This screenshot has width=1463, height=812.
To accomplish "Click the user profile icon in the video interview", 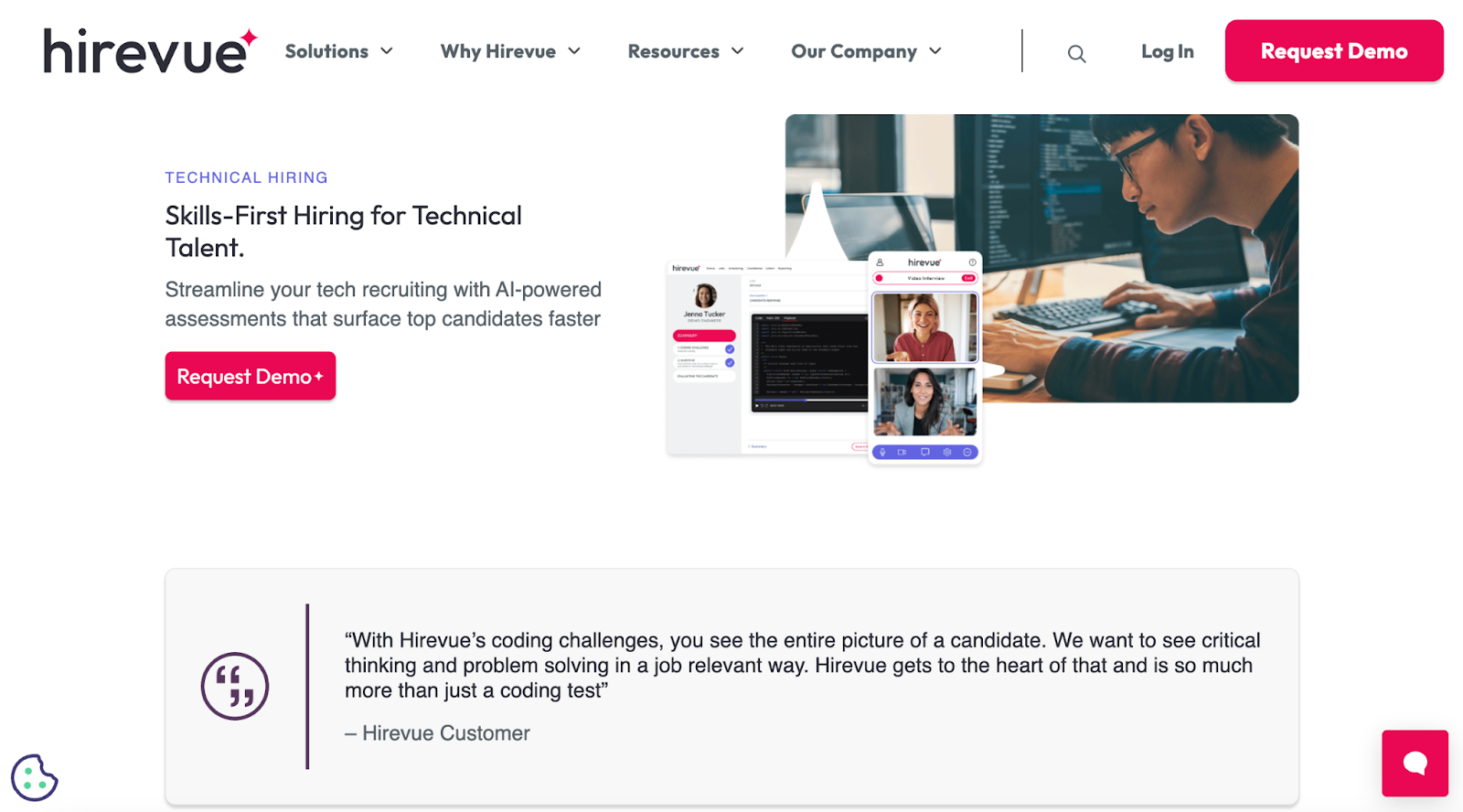I will [879, 262].
